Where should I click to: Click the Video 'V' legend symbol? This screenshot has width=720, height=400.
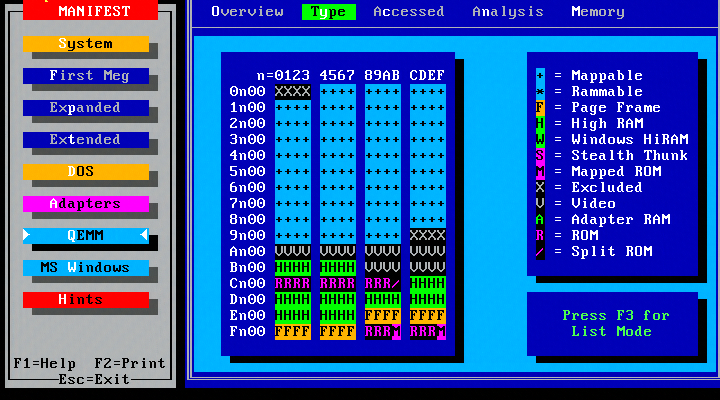pos(540,203)
